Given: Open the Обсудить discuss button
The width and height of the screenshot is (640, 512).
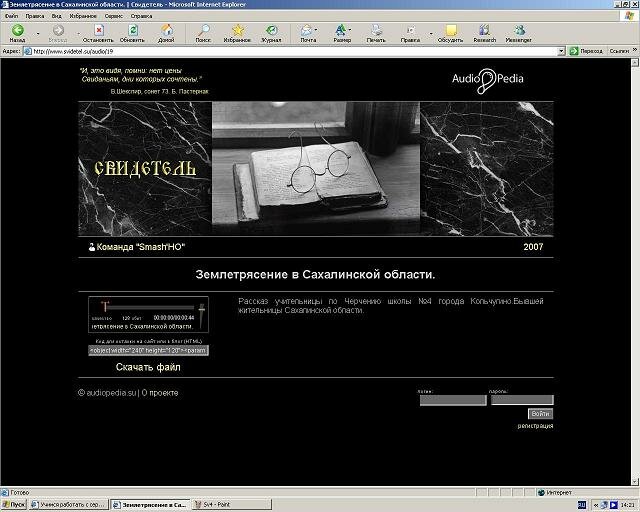Looking at the screenshot, I should pyautogui.click(x=450, y=33).
